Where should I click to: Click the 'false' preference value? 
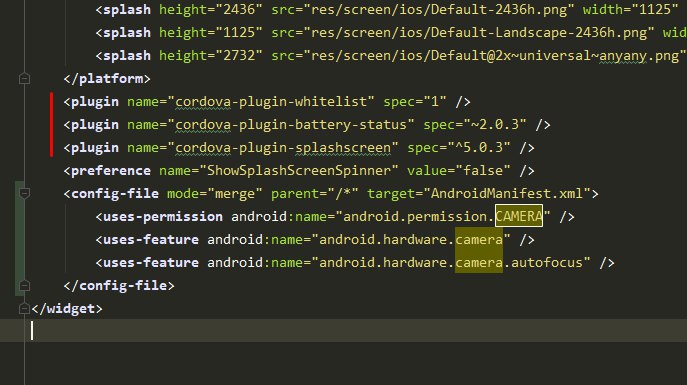483,170
